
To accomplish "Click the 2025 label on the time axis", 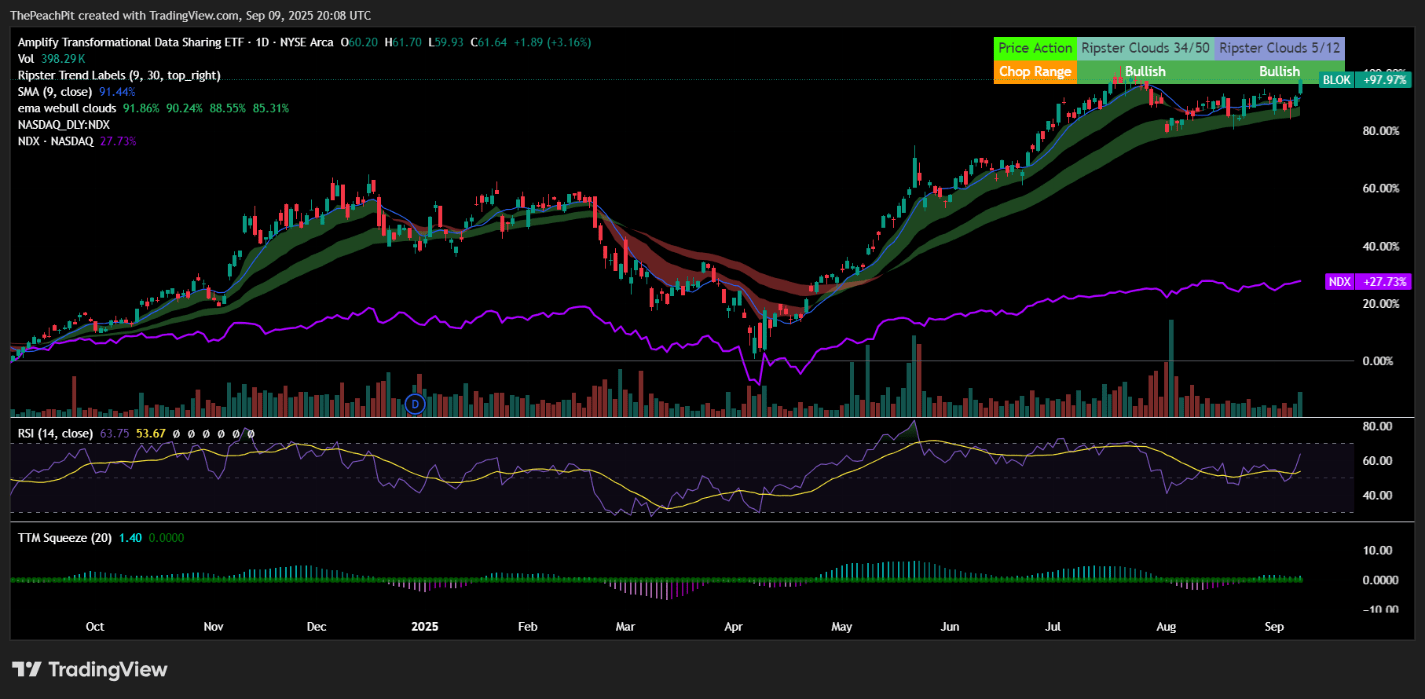I will click(425, 627).
